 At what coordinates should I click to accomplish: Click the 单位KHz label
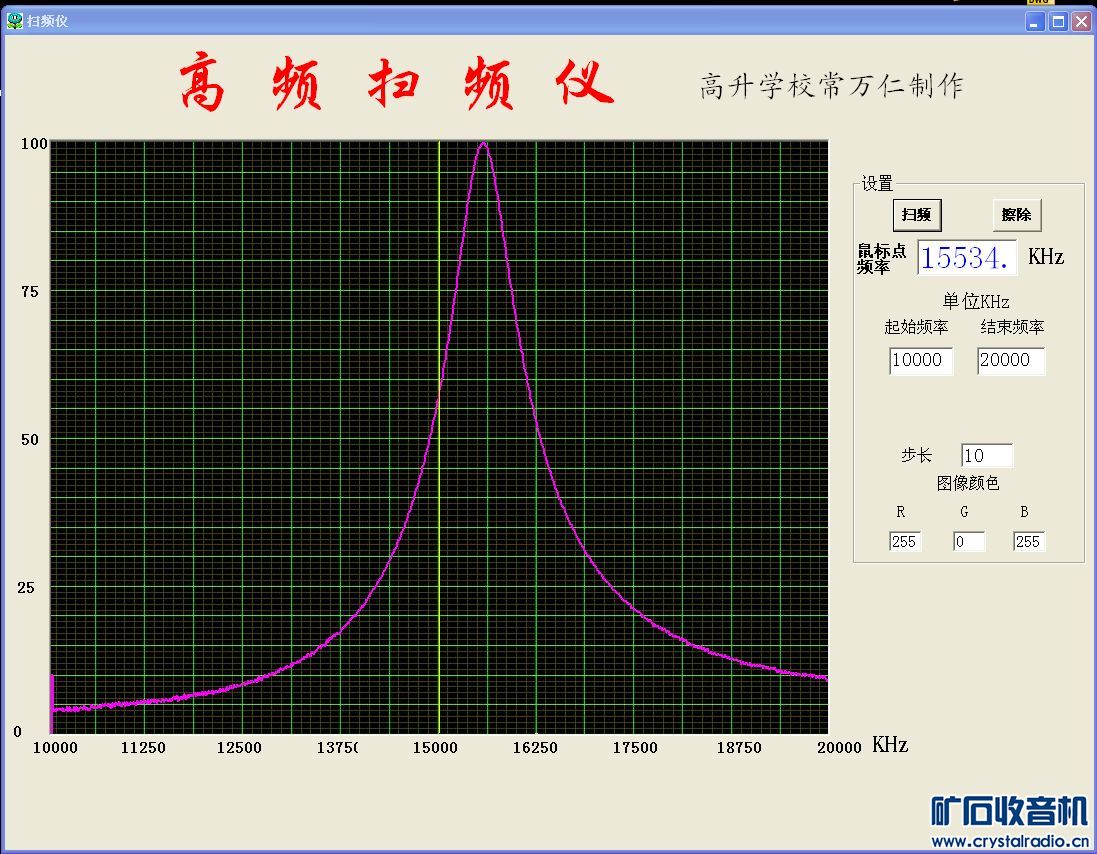coord(976,301)
